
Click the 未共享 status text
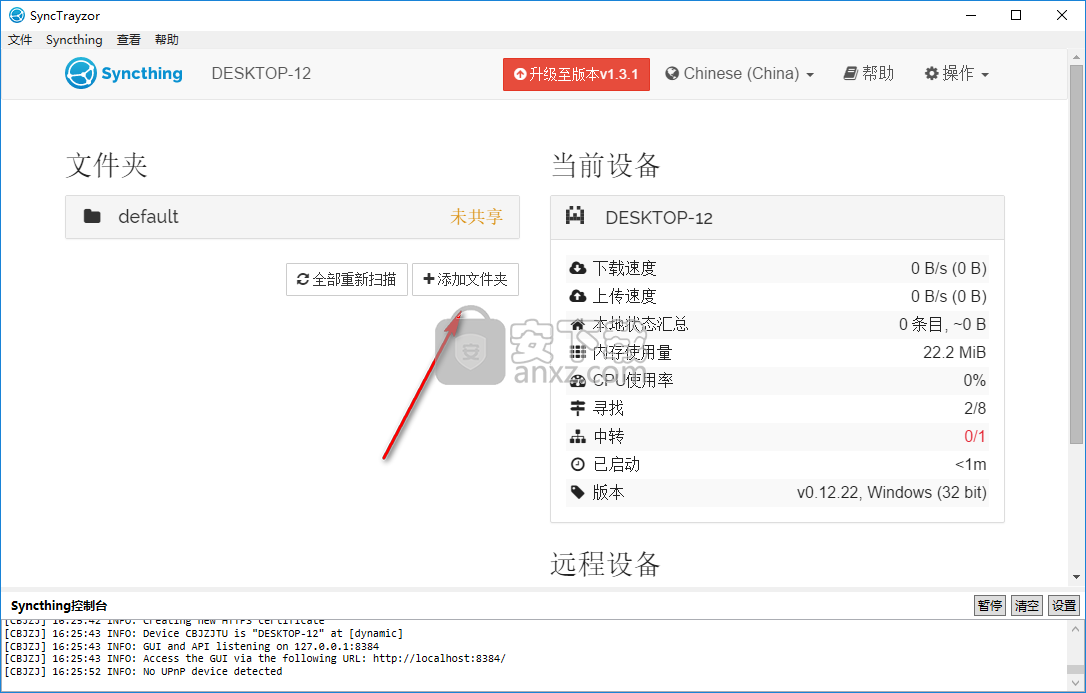point(477,217)
